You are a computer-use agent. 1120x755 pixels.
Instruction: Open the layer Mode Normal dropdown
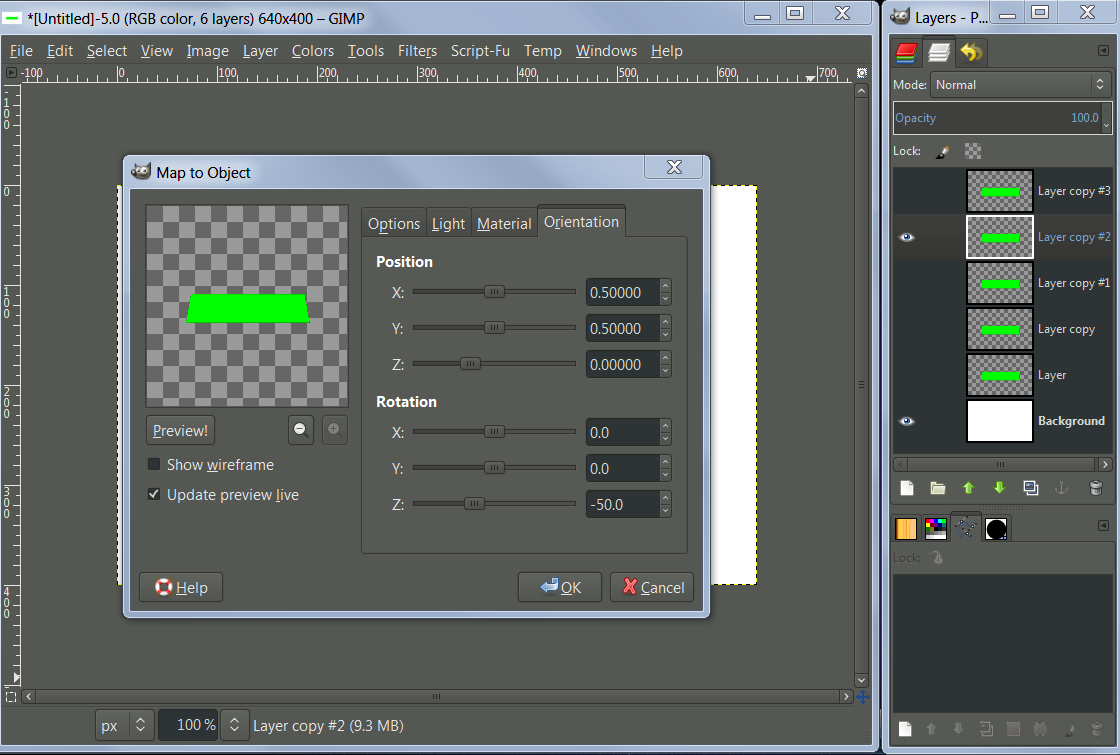[1020, 84]
